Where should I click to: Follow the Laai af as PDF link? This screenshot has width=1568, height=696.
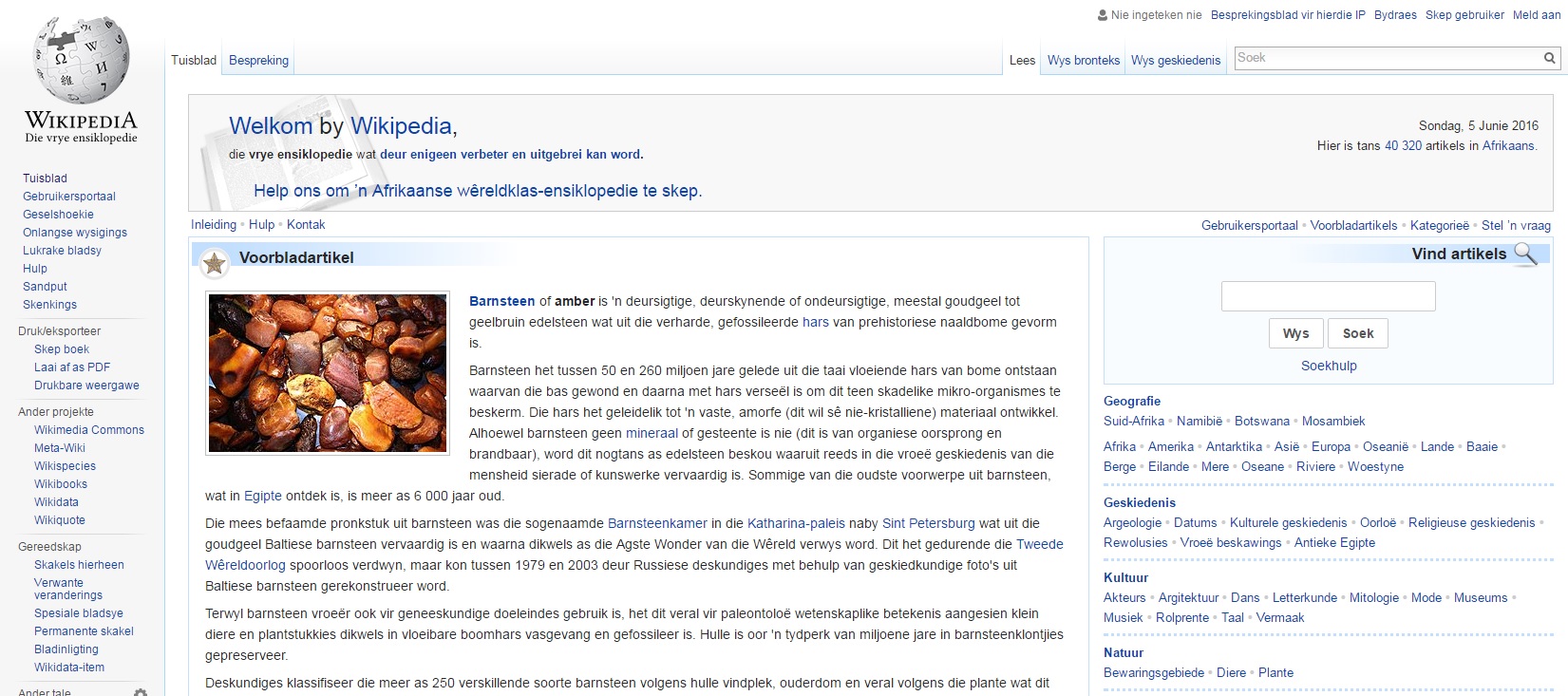[x=72, y=367]
